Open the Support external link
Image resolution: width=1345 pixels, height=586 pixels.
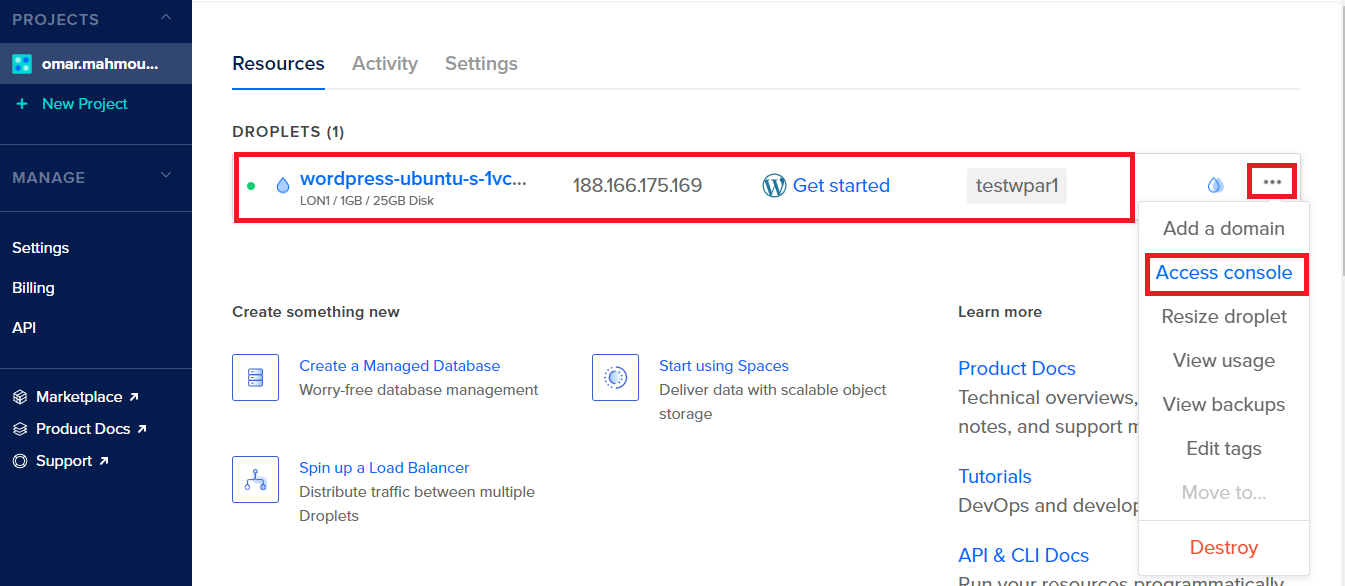pos(73,461)
